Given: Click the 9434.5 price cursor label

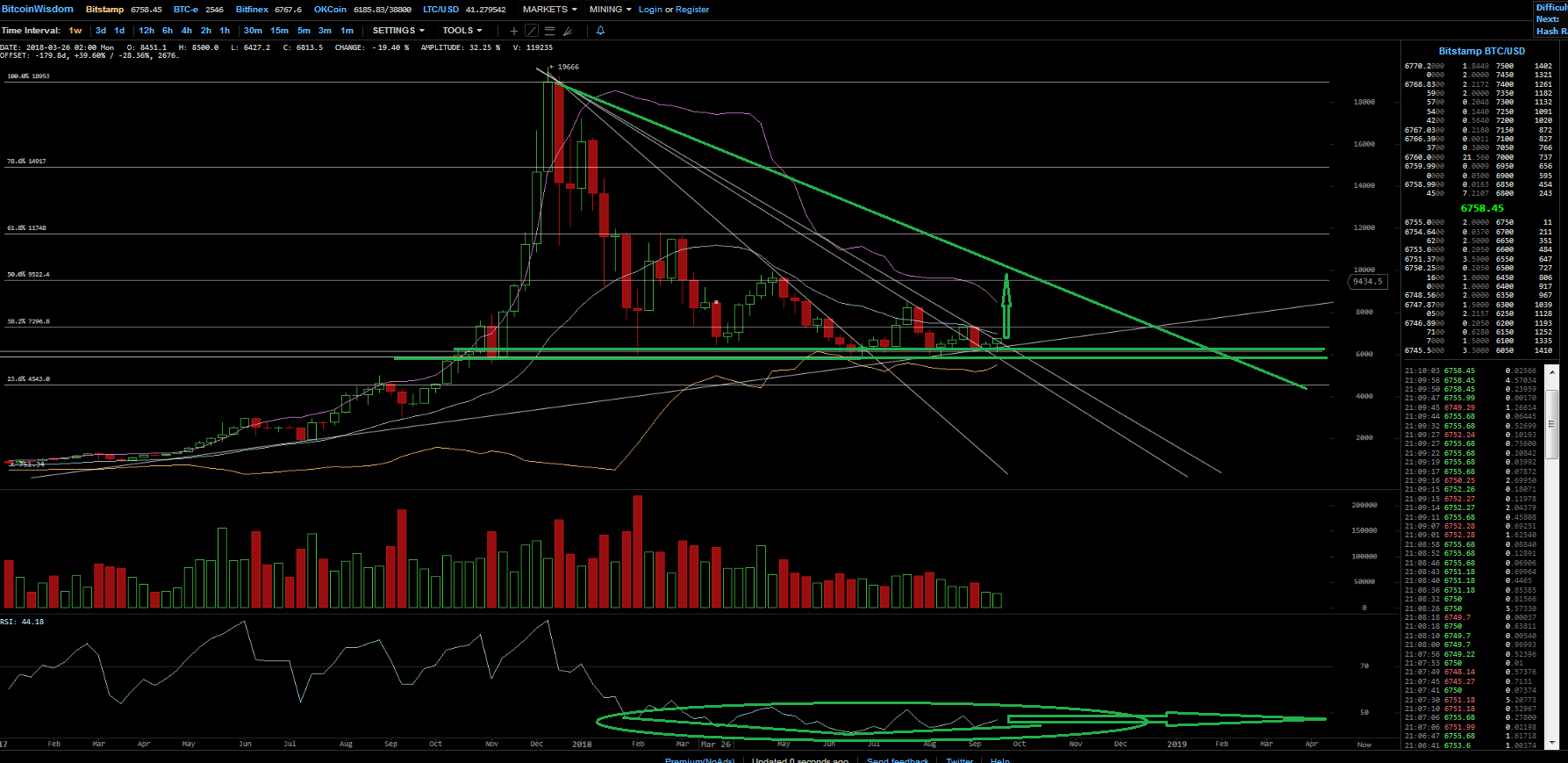Looking at the screenshot, I should (x=1367, y=282).
